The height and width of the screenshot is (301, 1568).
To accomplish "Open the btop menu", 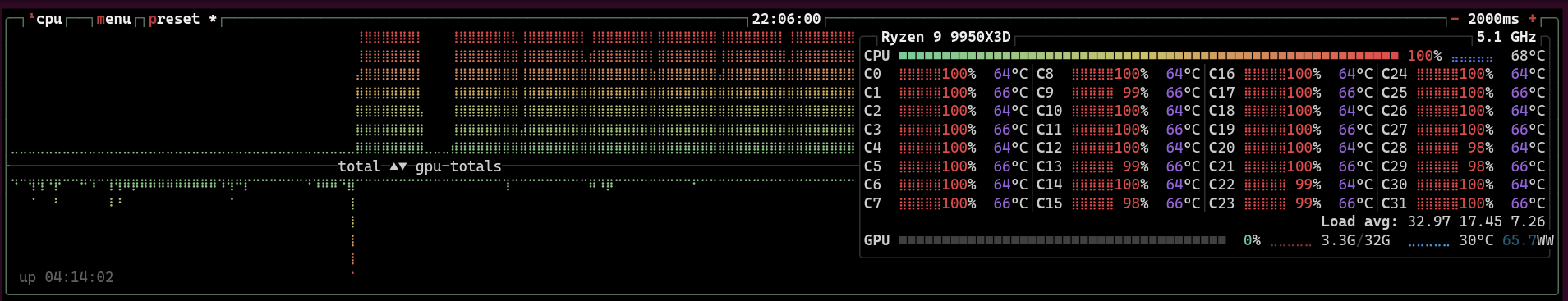I will coord(113,19).
